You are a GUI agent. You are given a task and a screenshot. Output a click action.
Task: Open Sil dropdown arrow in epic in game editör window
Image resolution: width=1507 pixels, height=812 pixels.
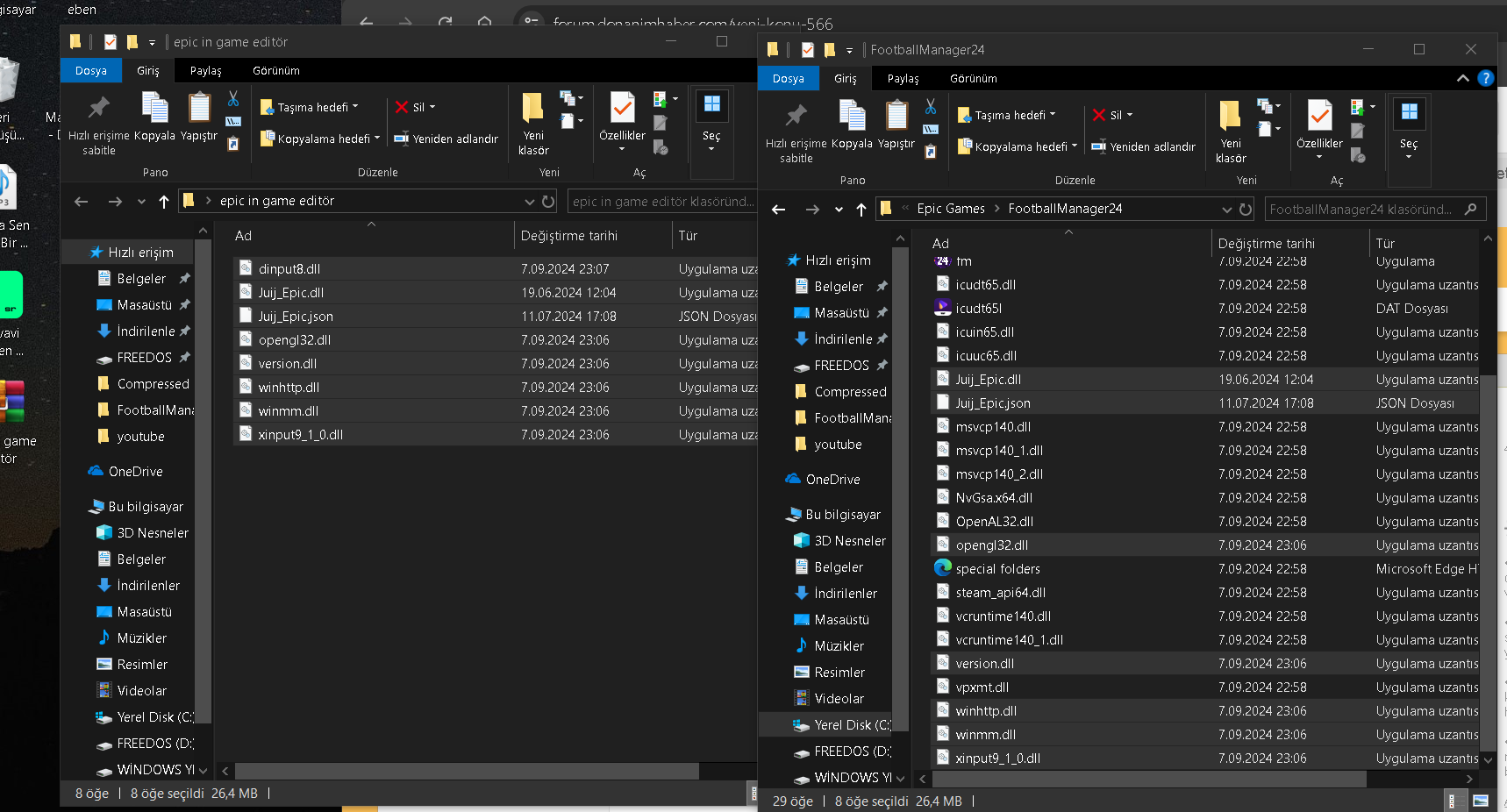[432, 107]
